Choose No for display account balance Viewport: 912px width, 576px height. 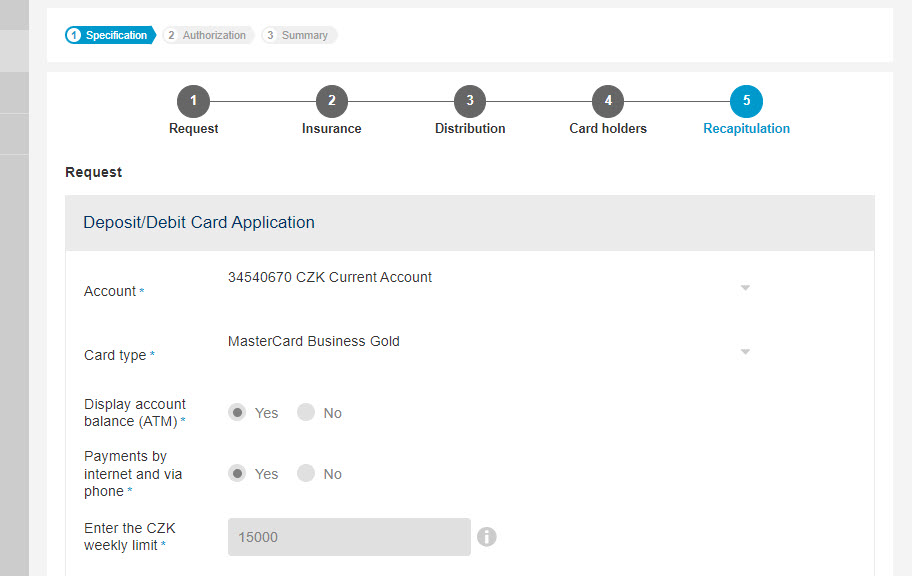[306, 413]
